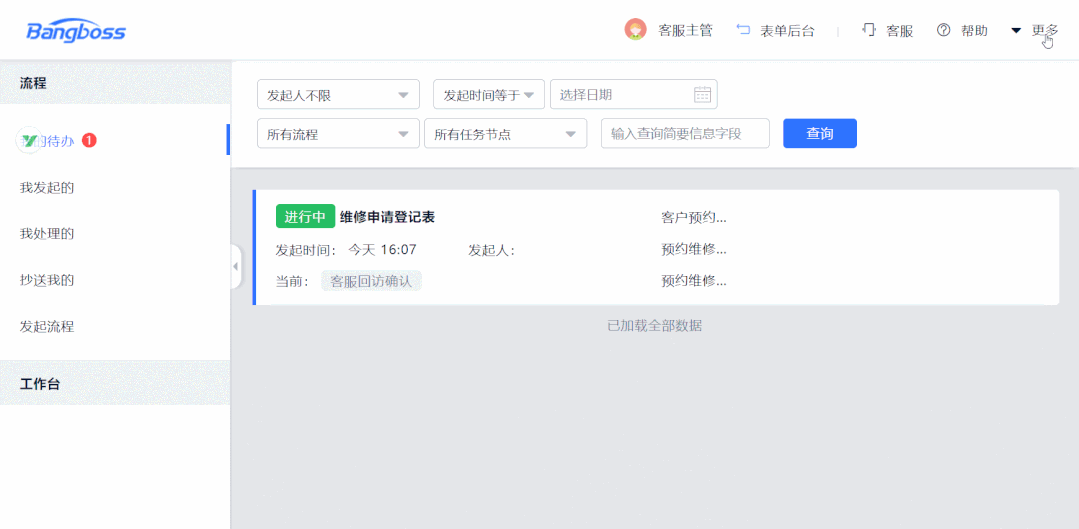This screenshot has width=1079, height=529.
Task: Click the 输入查询简要信息字段 search field
Action: click(685, 134)
